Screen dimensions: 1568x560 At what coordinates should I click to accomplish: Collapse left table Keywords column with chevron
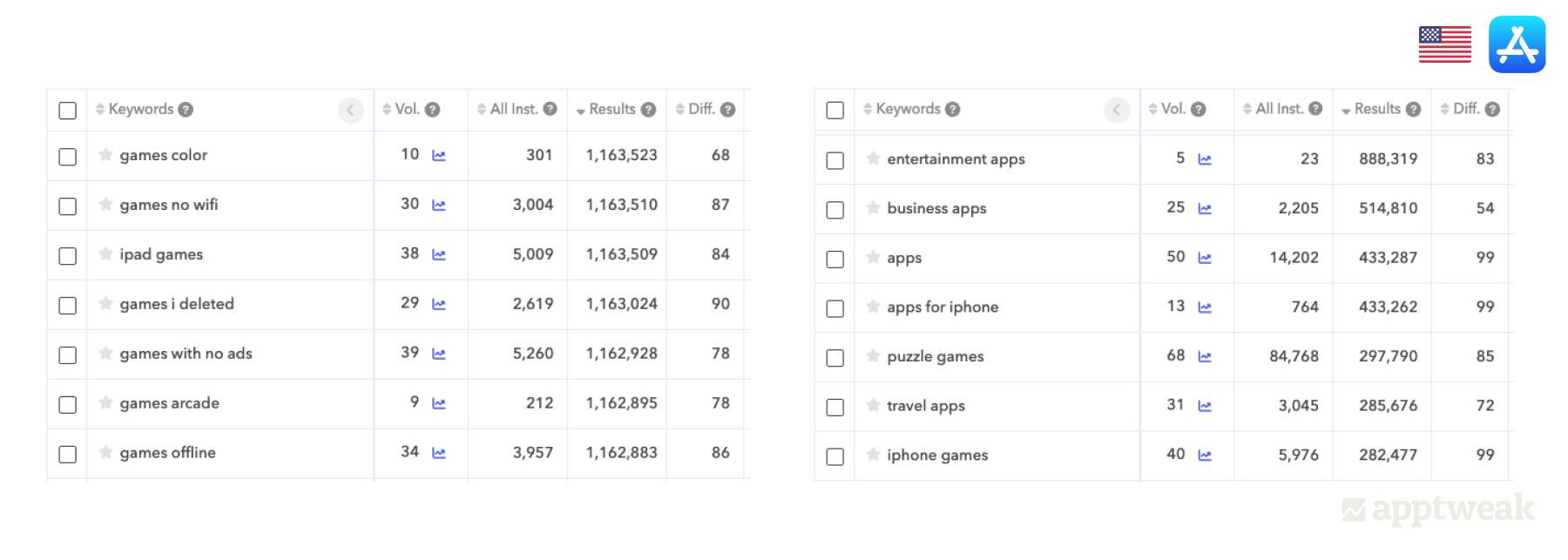point(350,110)
